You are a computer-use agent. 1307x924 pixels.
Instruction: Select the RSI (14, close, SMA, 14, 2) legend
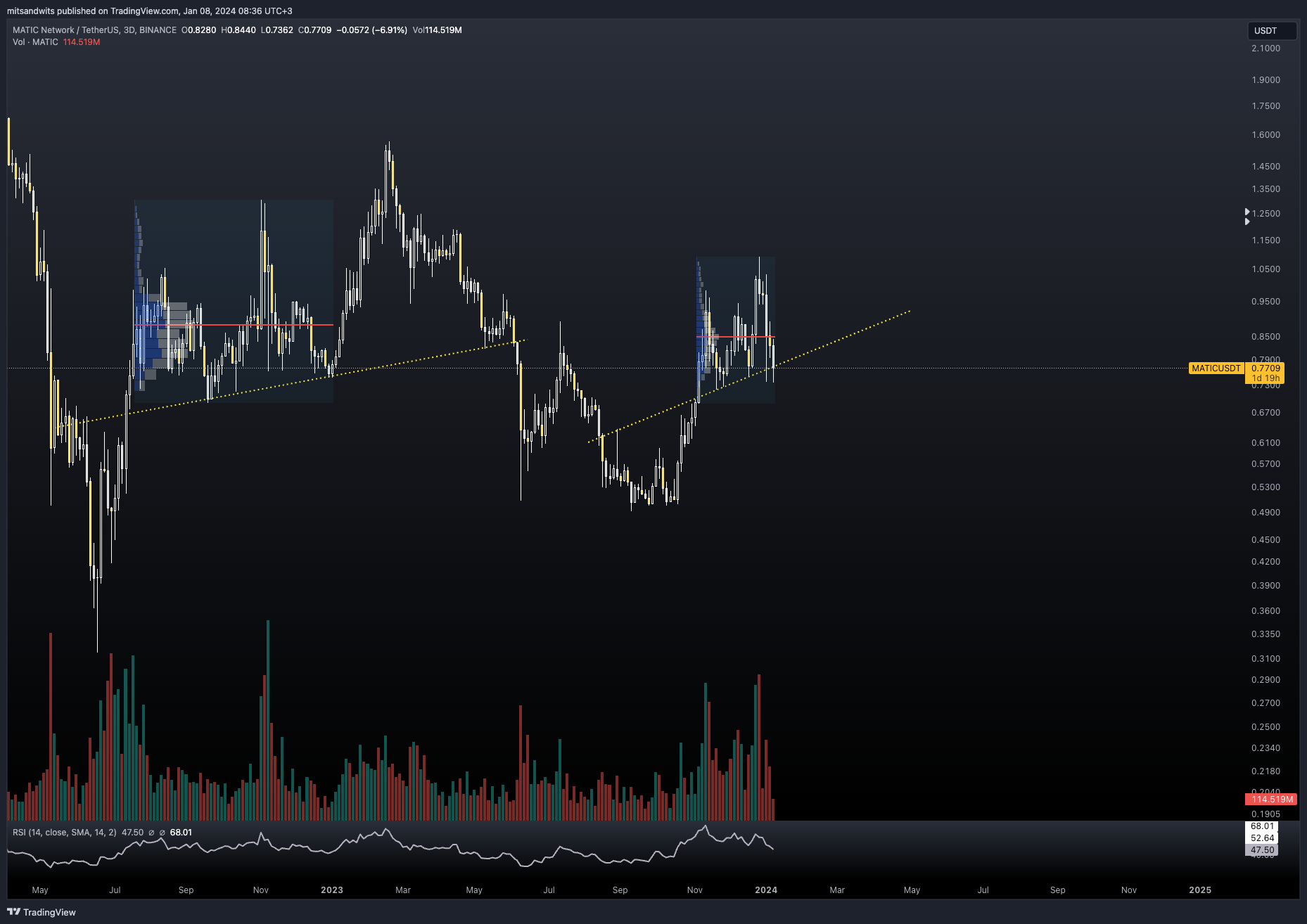(65, 833)
